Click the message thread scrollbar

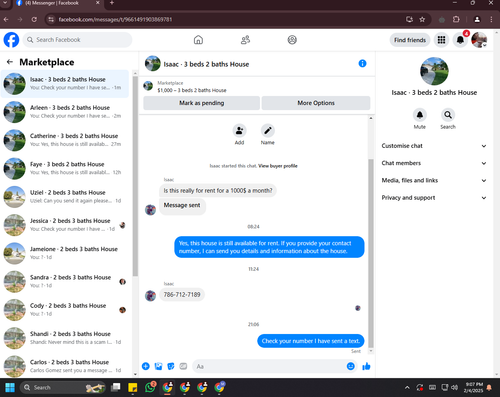tap(371, 253)
